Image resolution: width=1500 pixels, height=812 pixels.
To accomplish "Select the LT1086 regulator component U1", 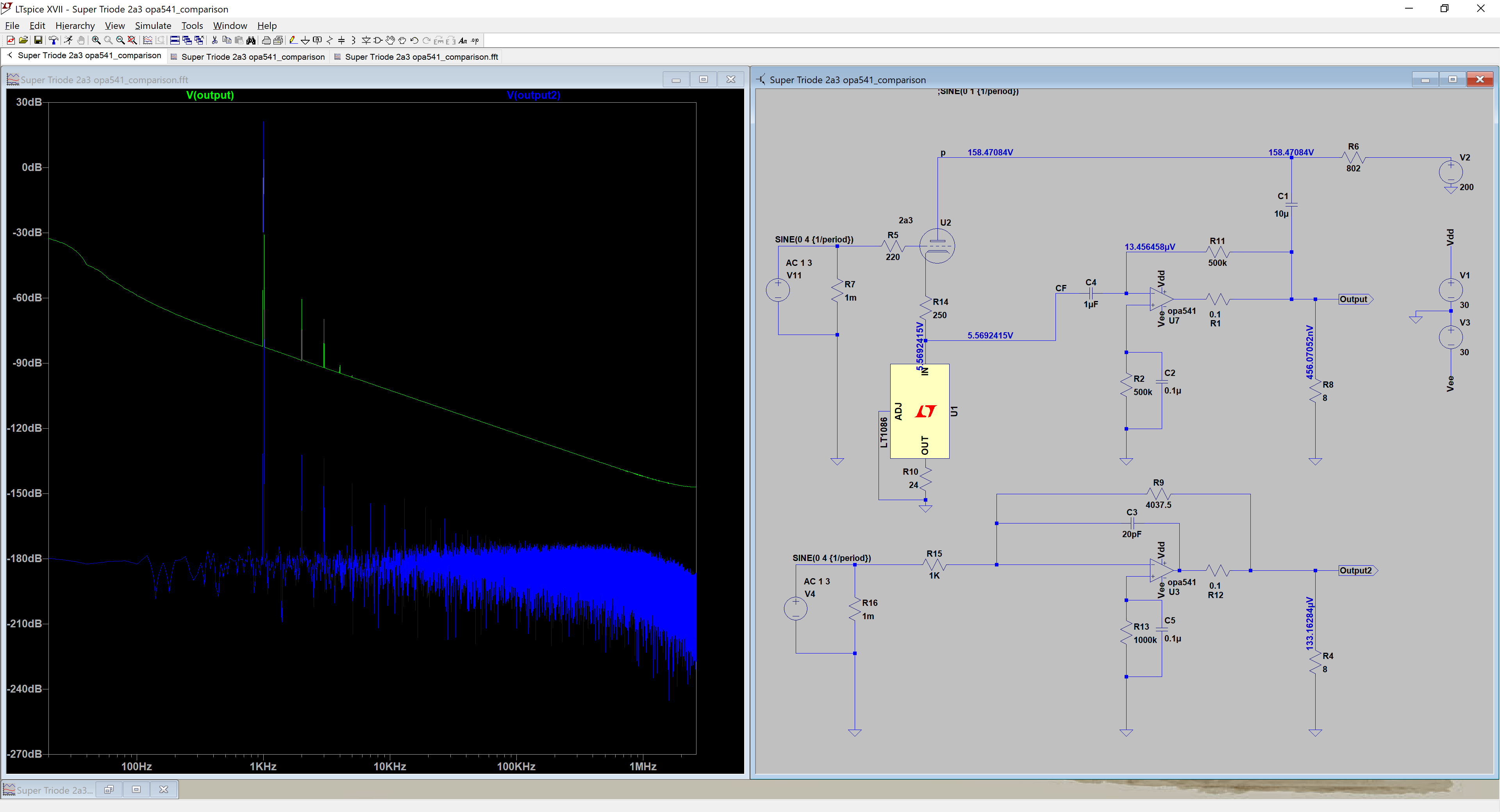I will pos(920,411).
